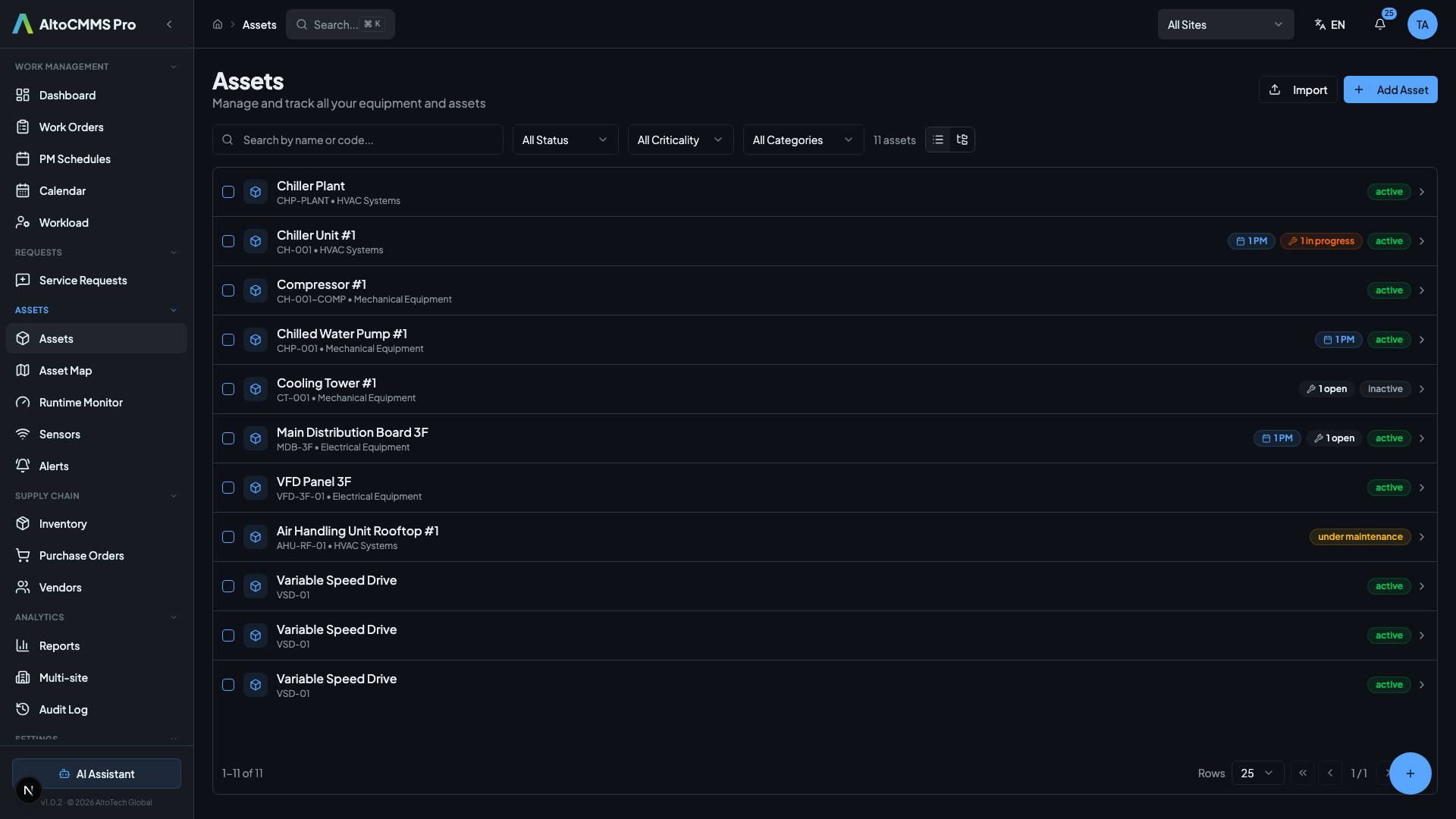This screenshot has height=819, width=1456.
Task: Select the Asset Map sidebar item
Action: click(65, 370)
